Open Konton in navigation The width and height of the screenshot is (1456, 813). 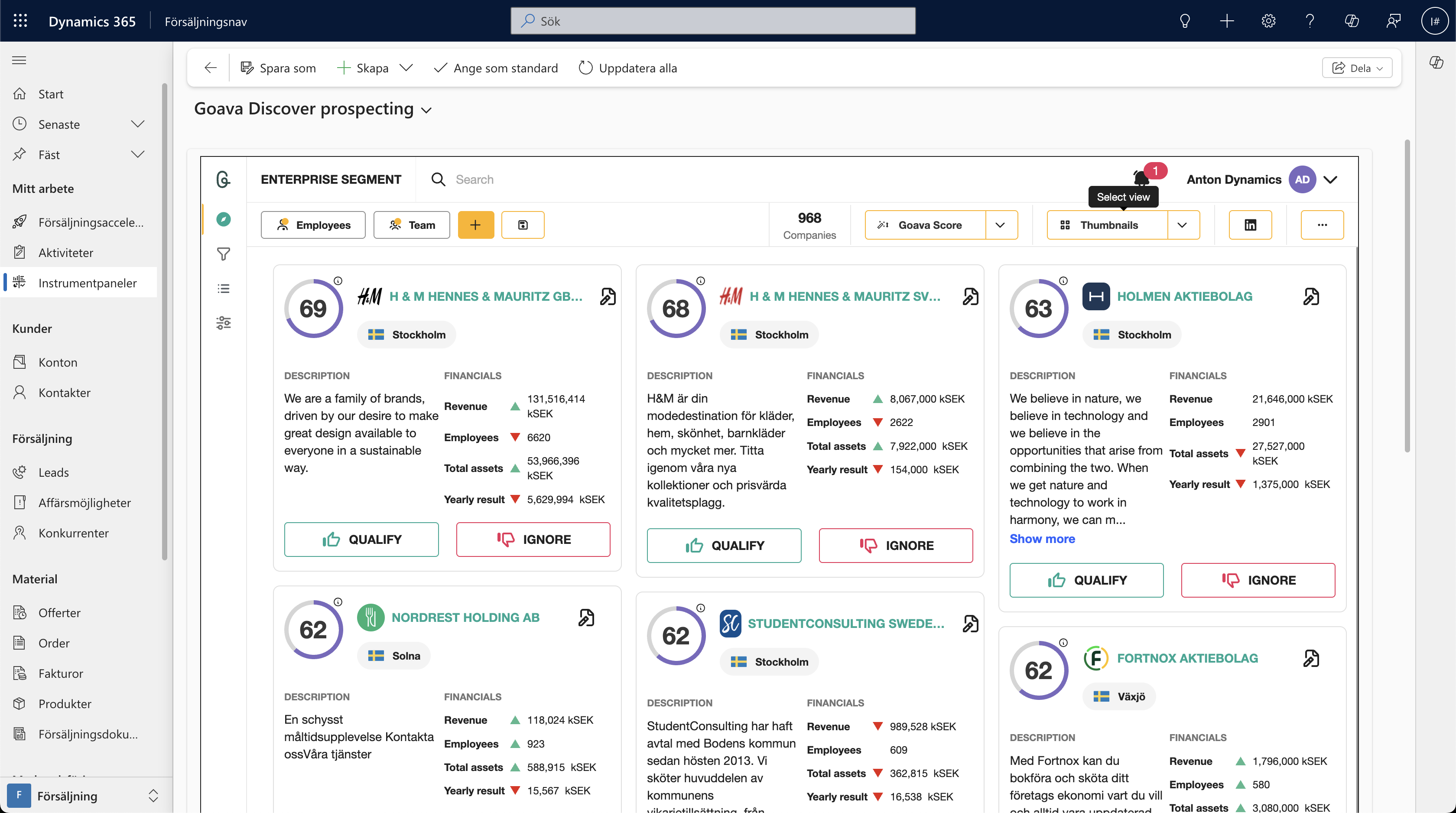[79, 362]
